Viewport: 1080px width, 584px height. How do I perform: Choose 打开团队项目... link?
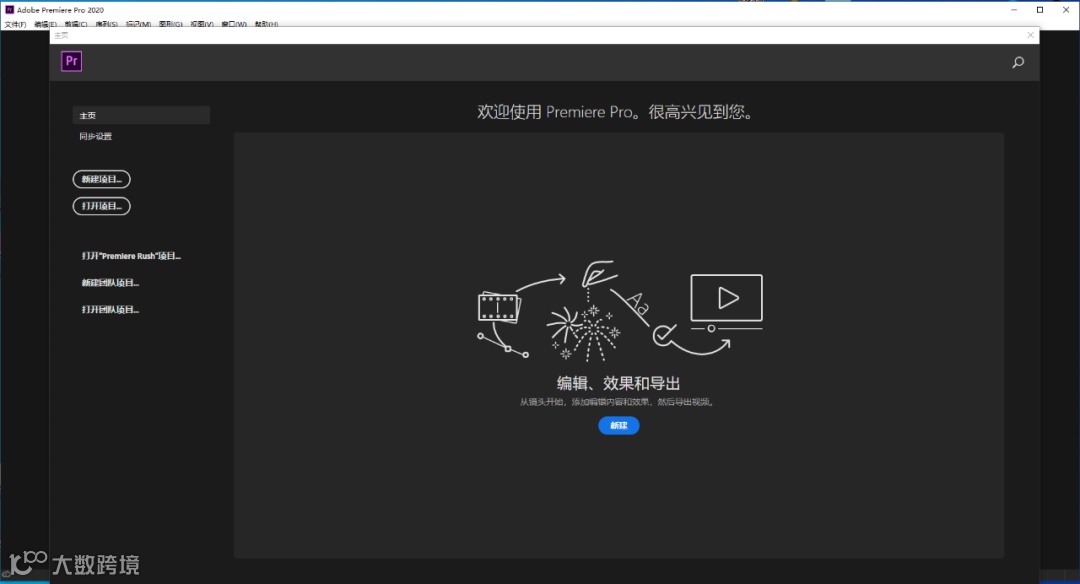110,309
